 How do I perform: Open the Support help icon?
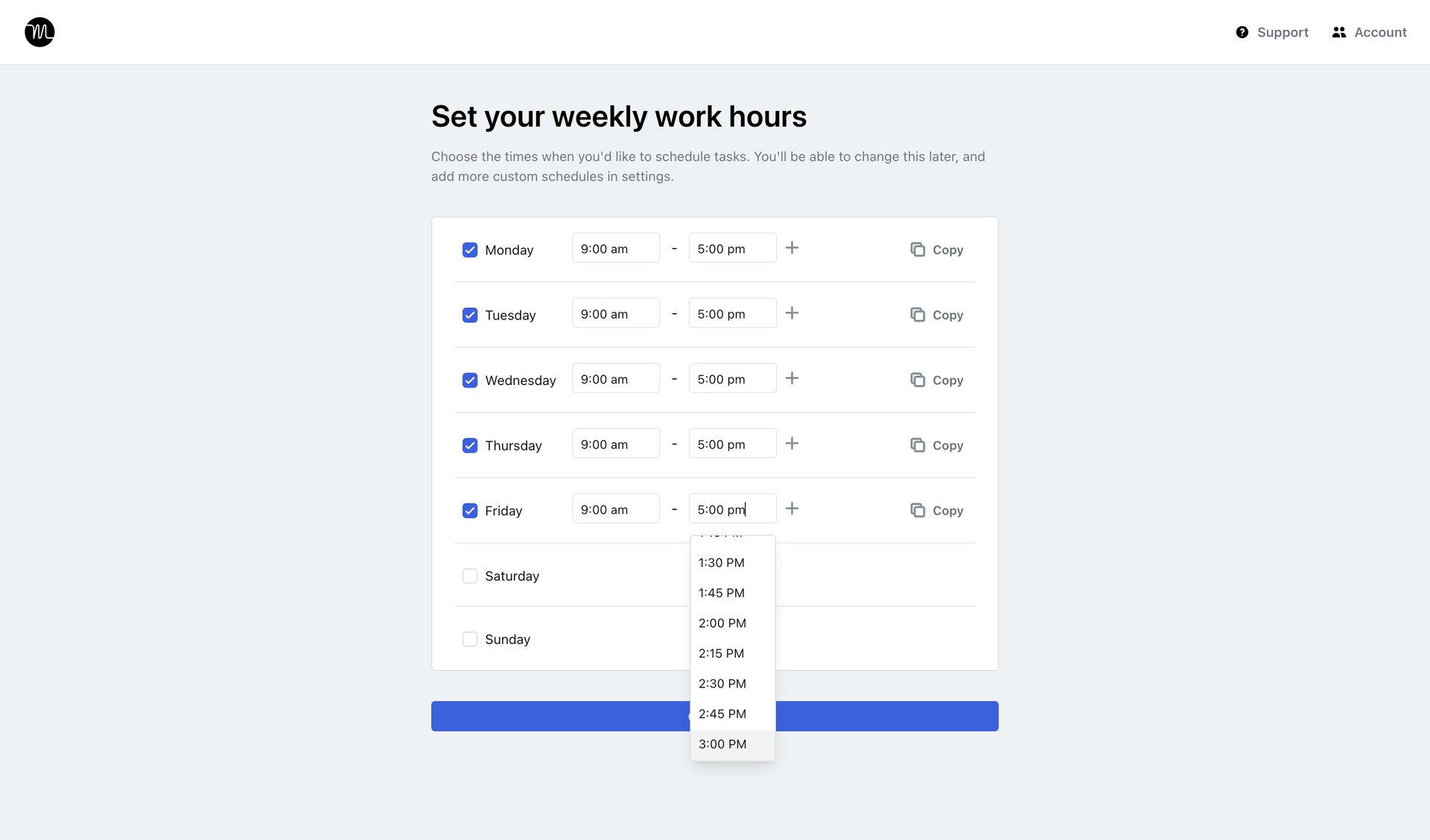click(1242, 32)
